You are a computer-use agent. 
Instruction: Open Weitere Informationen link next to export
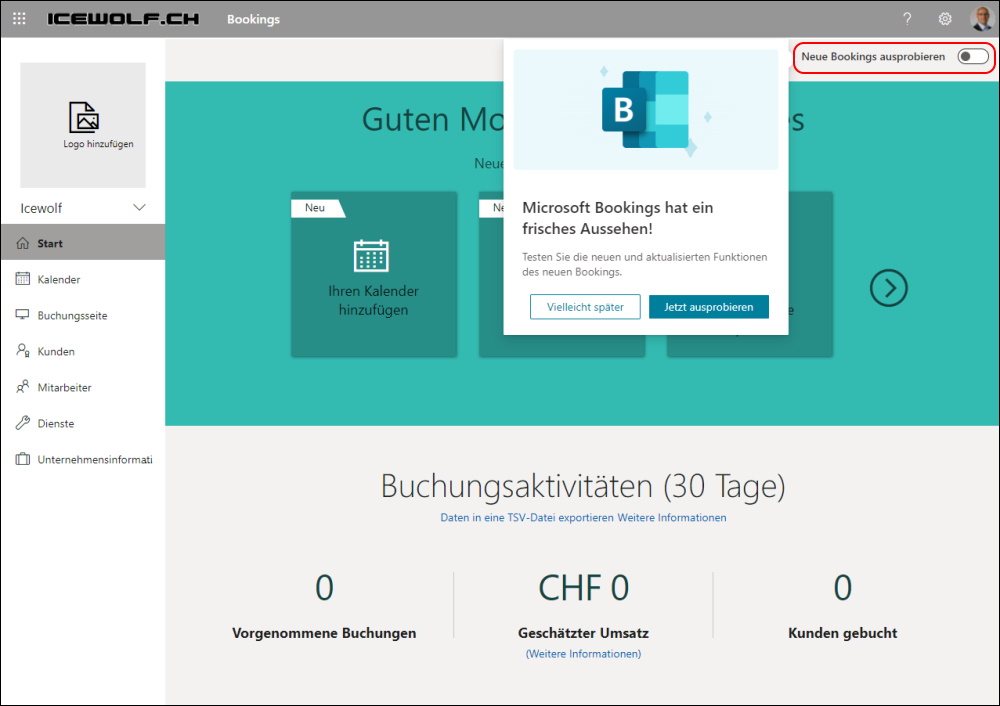[x=672, y=518]
